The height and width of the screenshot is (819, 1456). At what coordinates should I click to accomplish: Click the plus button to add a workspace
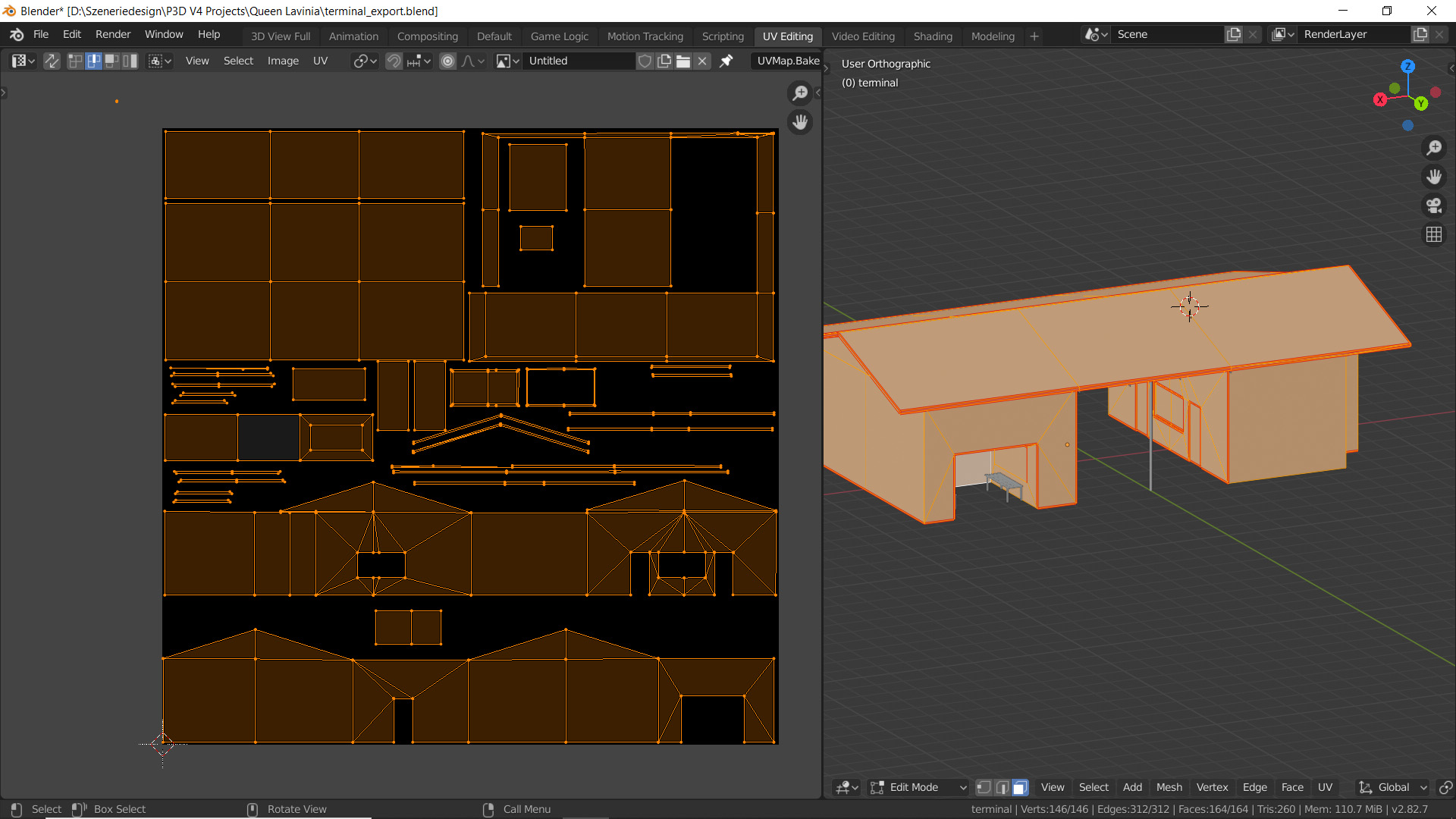click(1034, 36)
